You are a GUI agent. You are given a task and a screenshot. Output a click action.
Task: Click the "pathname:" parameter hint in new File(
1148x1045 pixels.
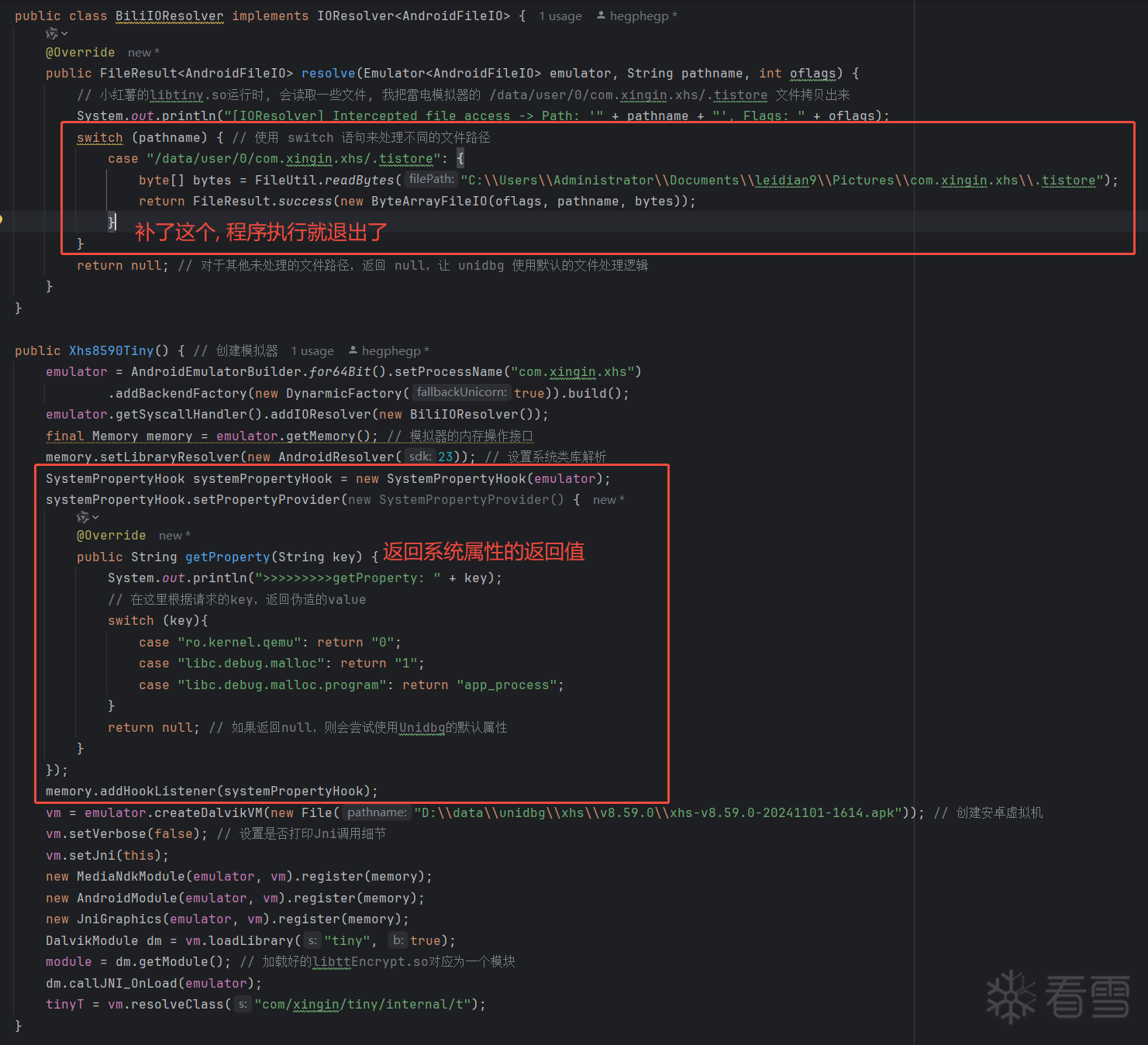(x=377, y=812)
